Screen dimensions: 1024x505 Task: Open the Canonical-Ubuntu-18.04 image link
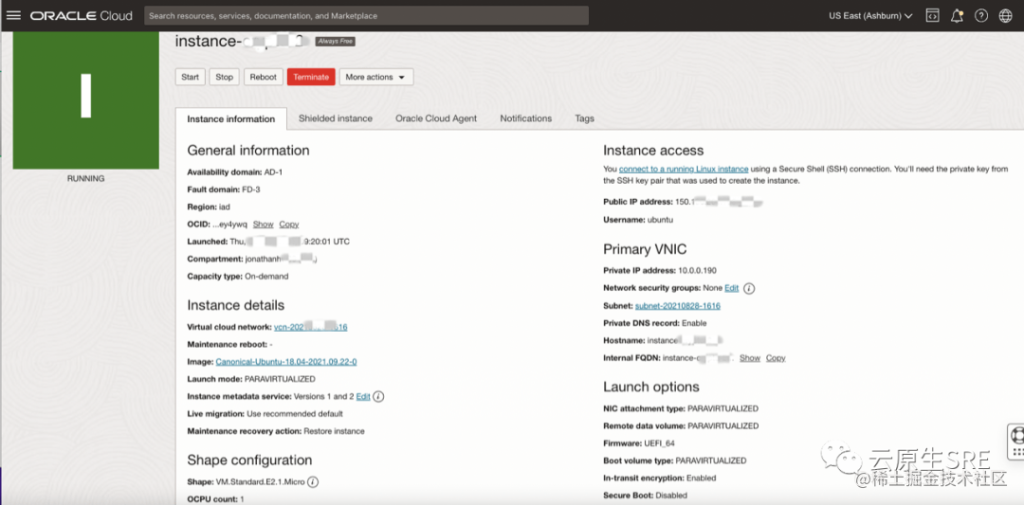(286, 361)
